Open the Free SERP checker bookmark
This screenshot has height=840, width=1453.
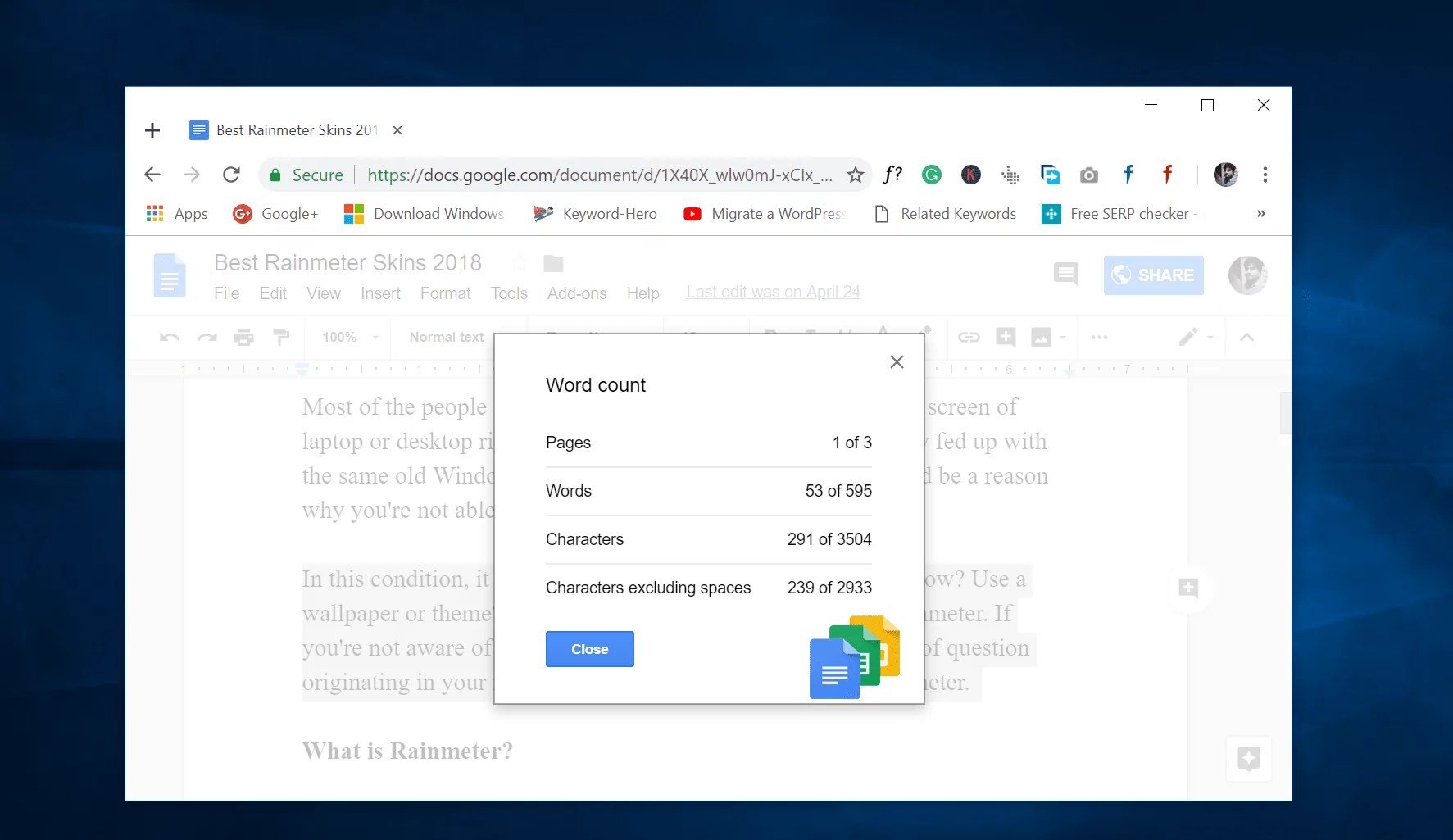(x=1120, y=214)
